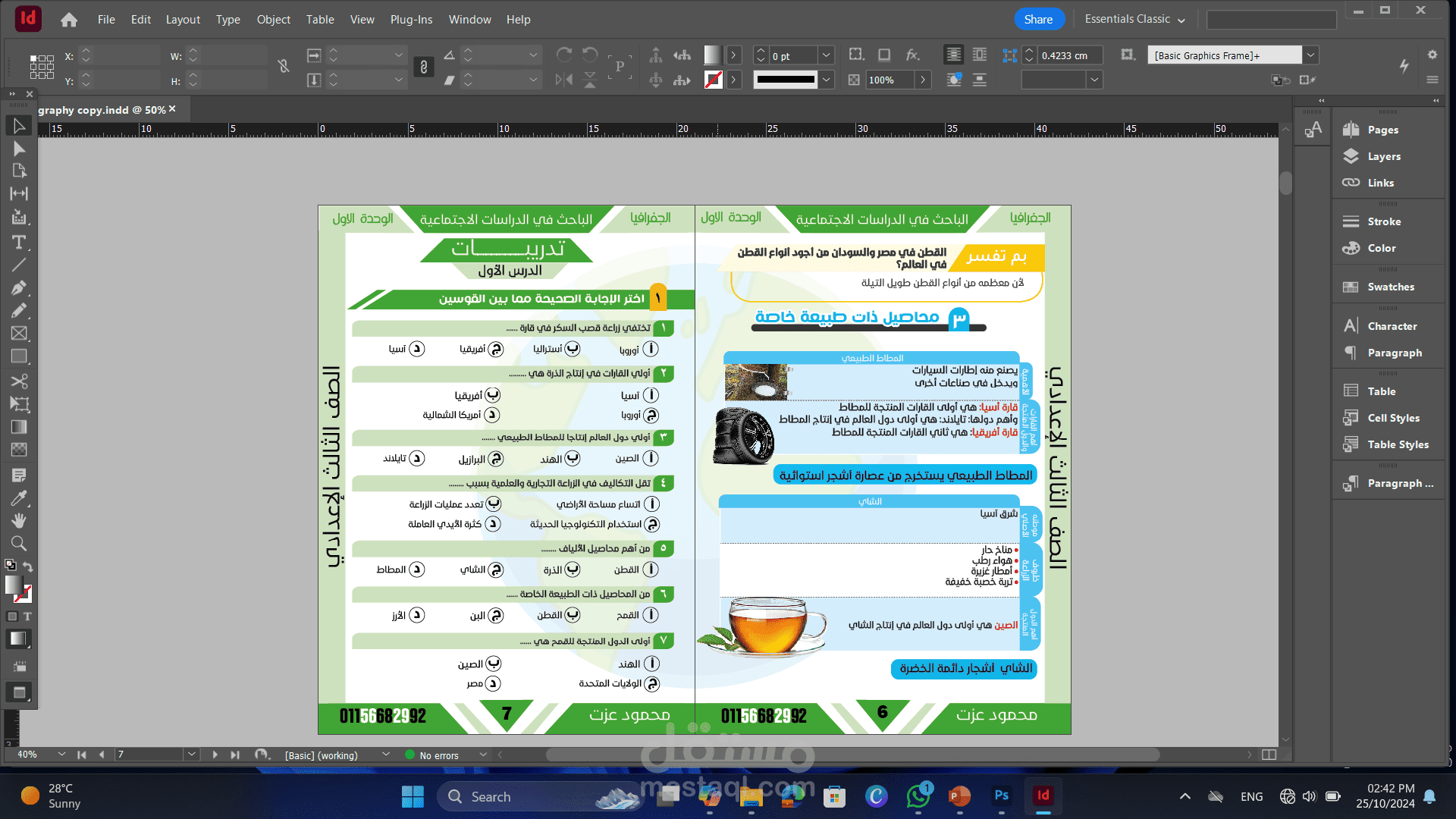Open the Object menu

(x=273, y=19)
